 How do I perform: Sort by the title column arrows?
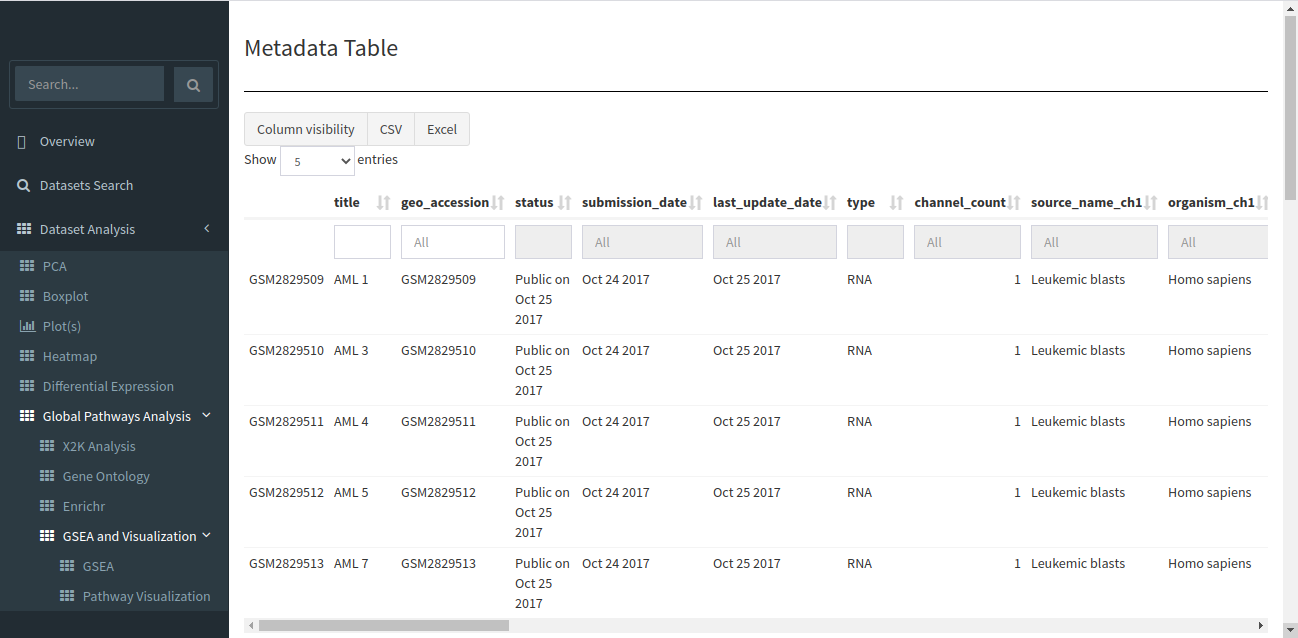[383, 203]
